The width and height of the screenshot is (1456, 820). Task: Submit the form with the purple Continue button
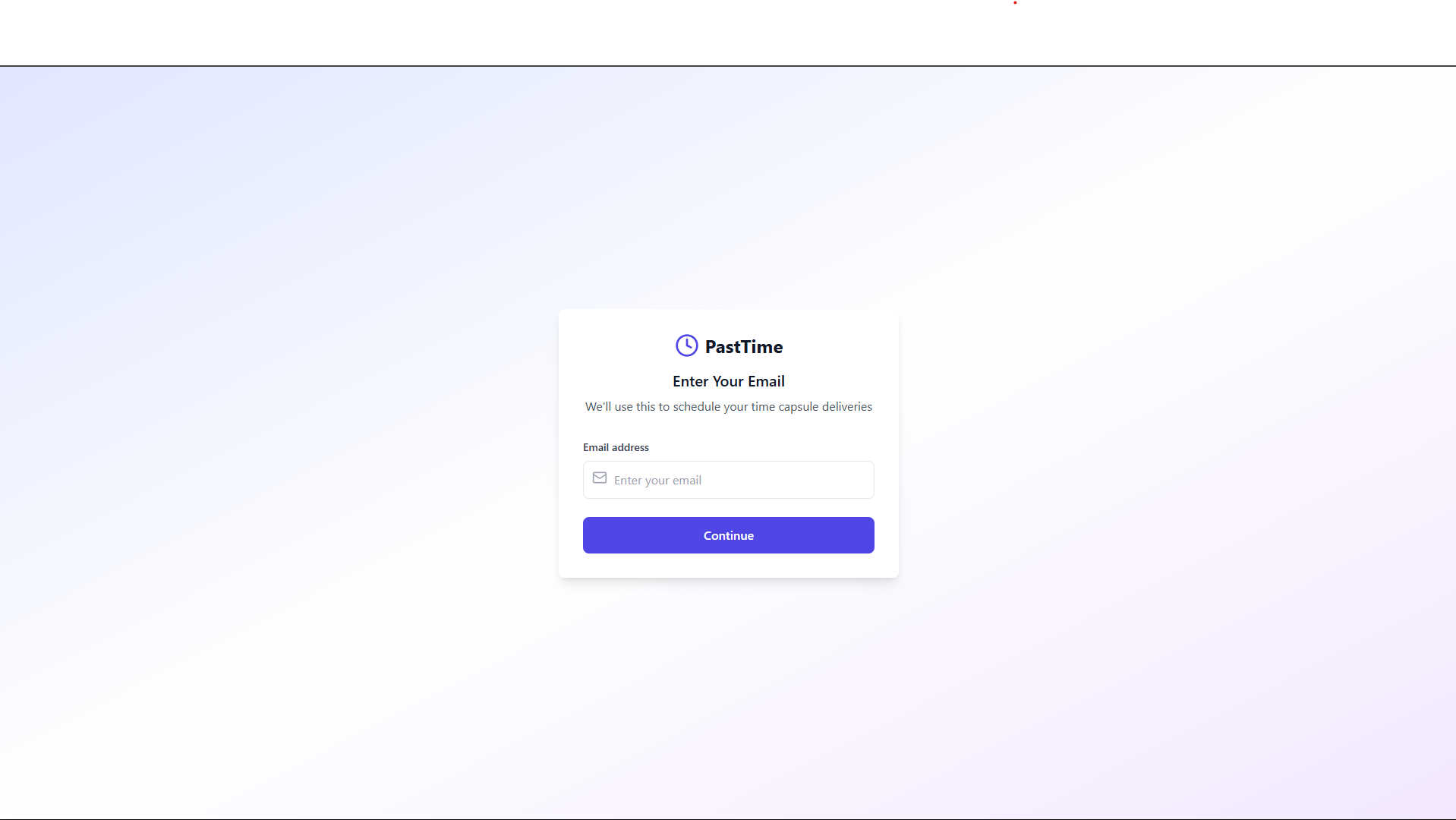[728, 535]
